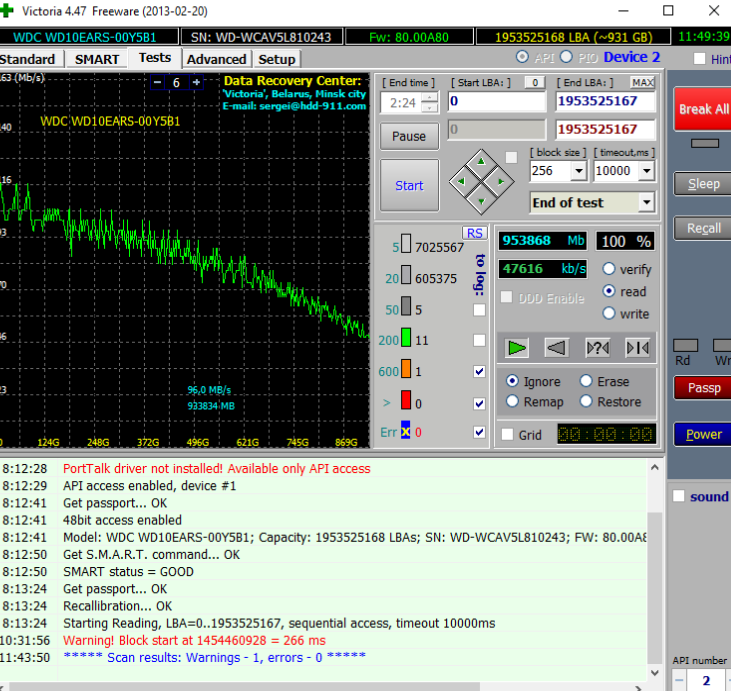Screen dimensions: 731x691
Task: Click the orange 600 ms block swatch
Action: click(406, 368)
